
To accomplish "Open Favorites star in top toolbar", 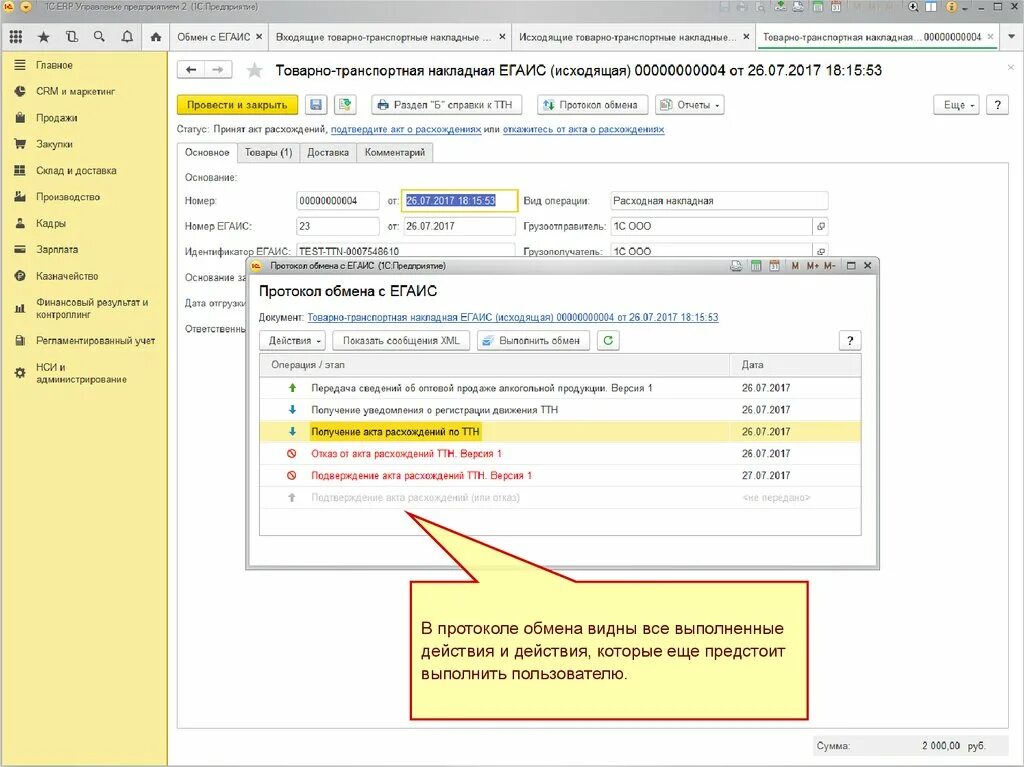I will tap(44, 37).
